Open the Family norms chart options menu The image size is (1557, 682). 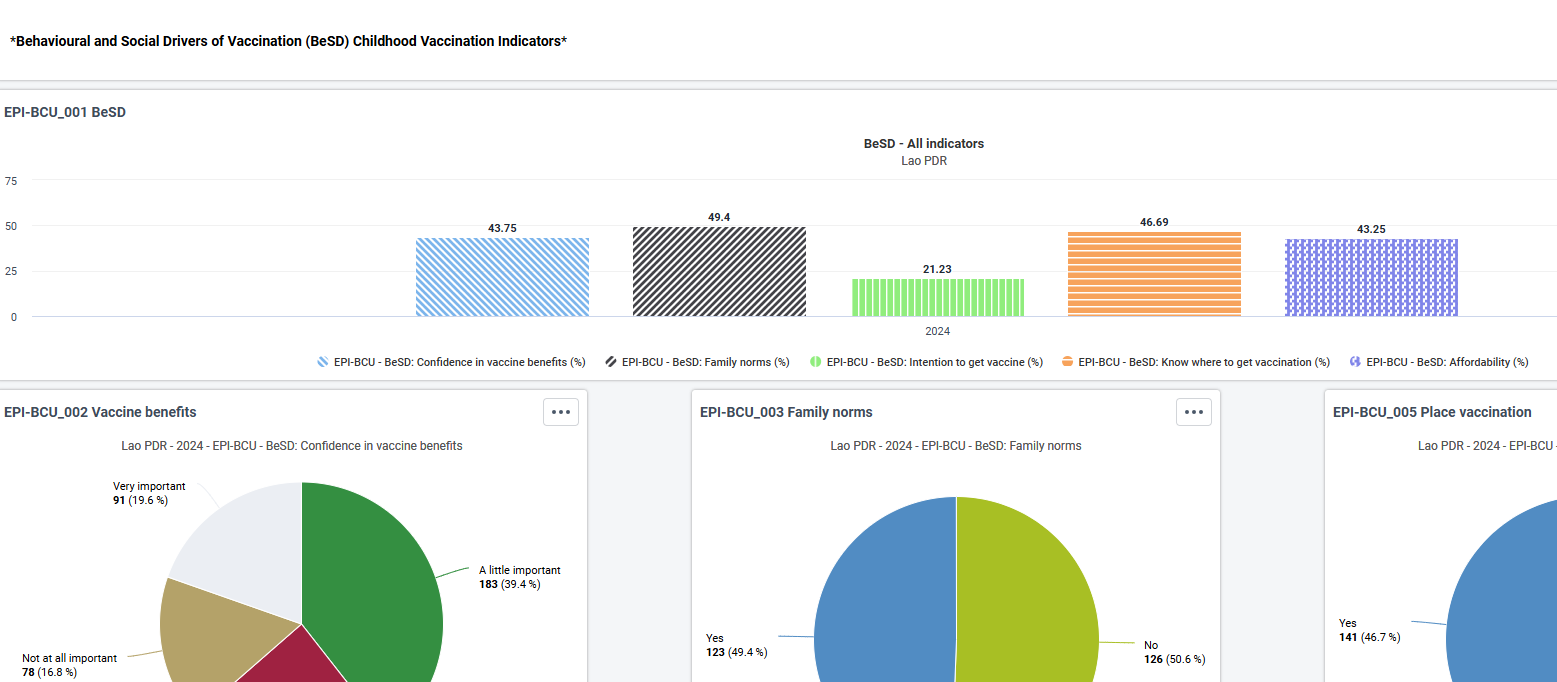(x=1194, y=412)
